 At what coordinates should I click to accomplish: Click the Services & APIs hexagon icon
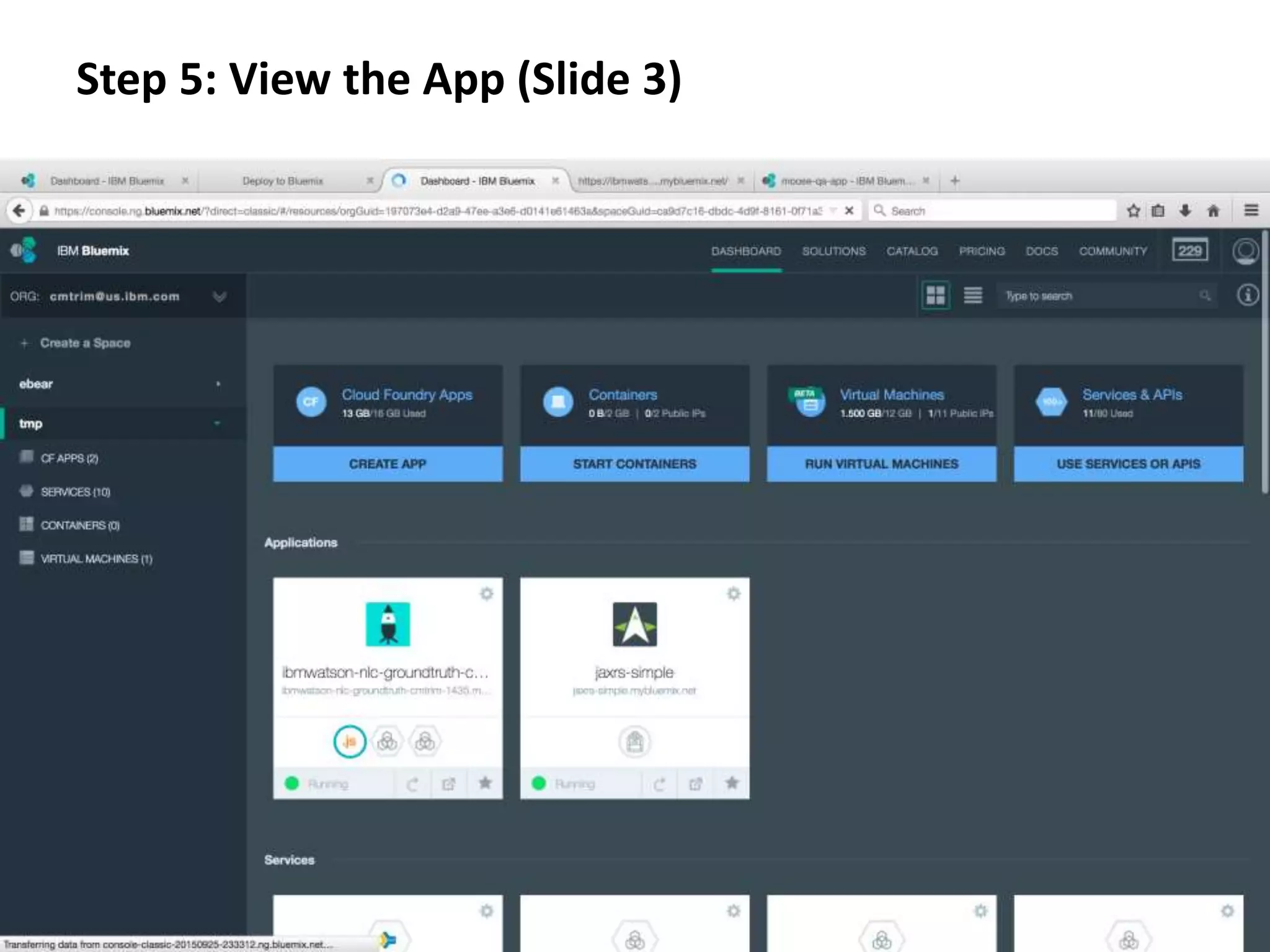point(1051,402)
